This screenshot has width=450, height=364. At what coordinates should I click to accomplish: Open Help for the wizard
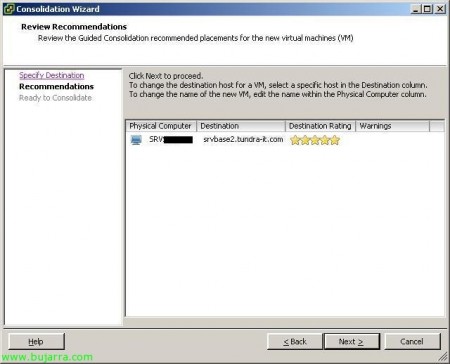click(x=36, y=341)
